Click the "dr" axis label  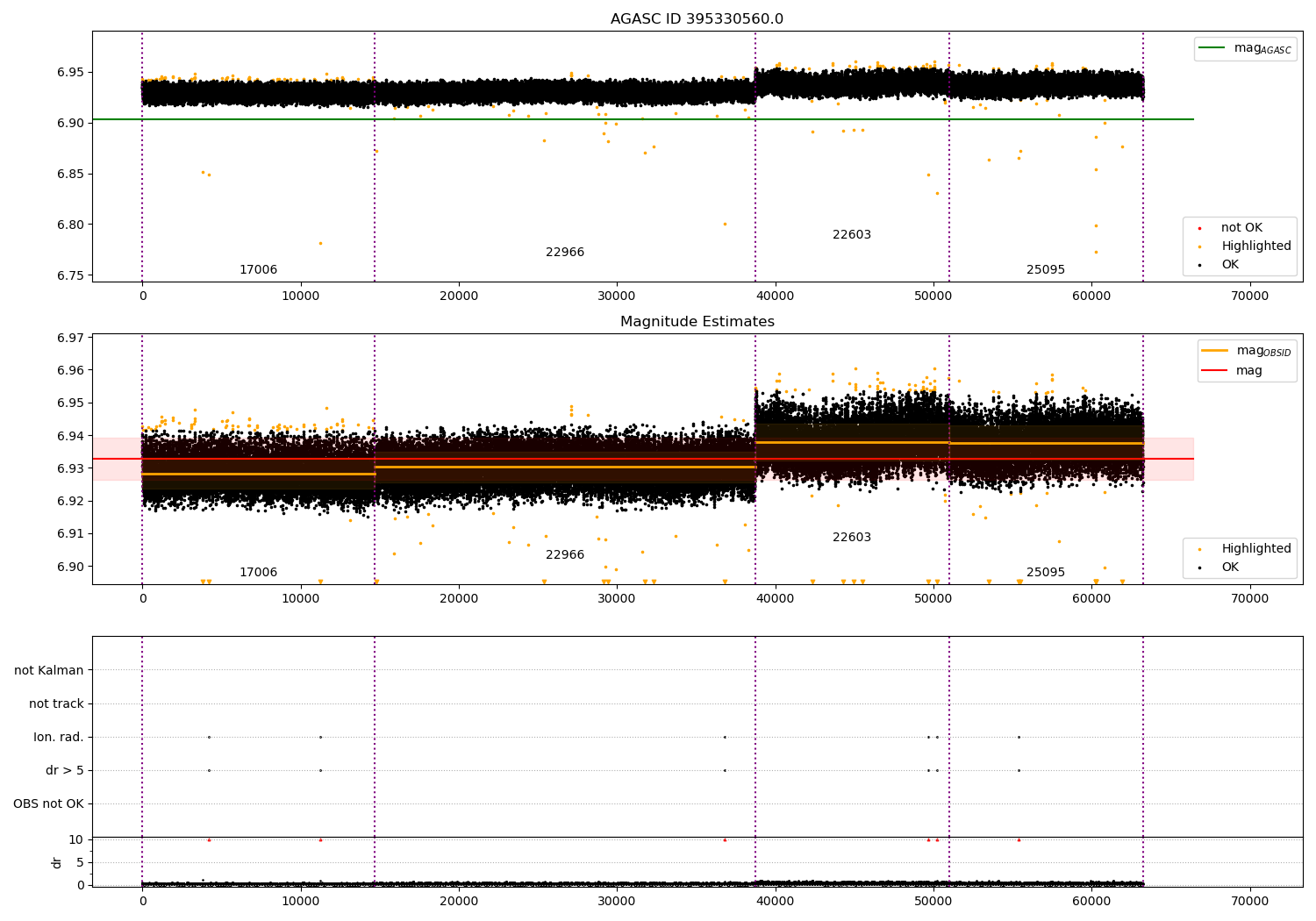(x=57, y=862)
